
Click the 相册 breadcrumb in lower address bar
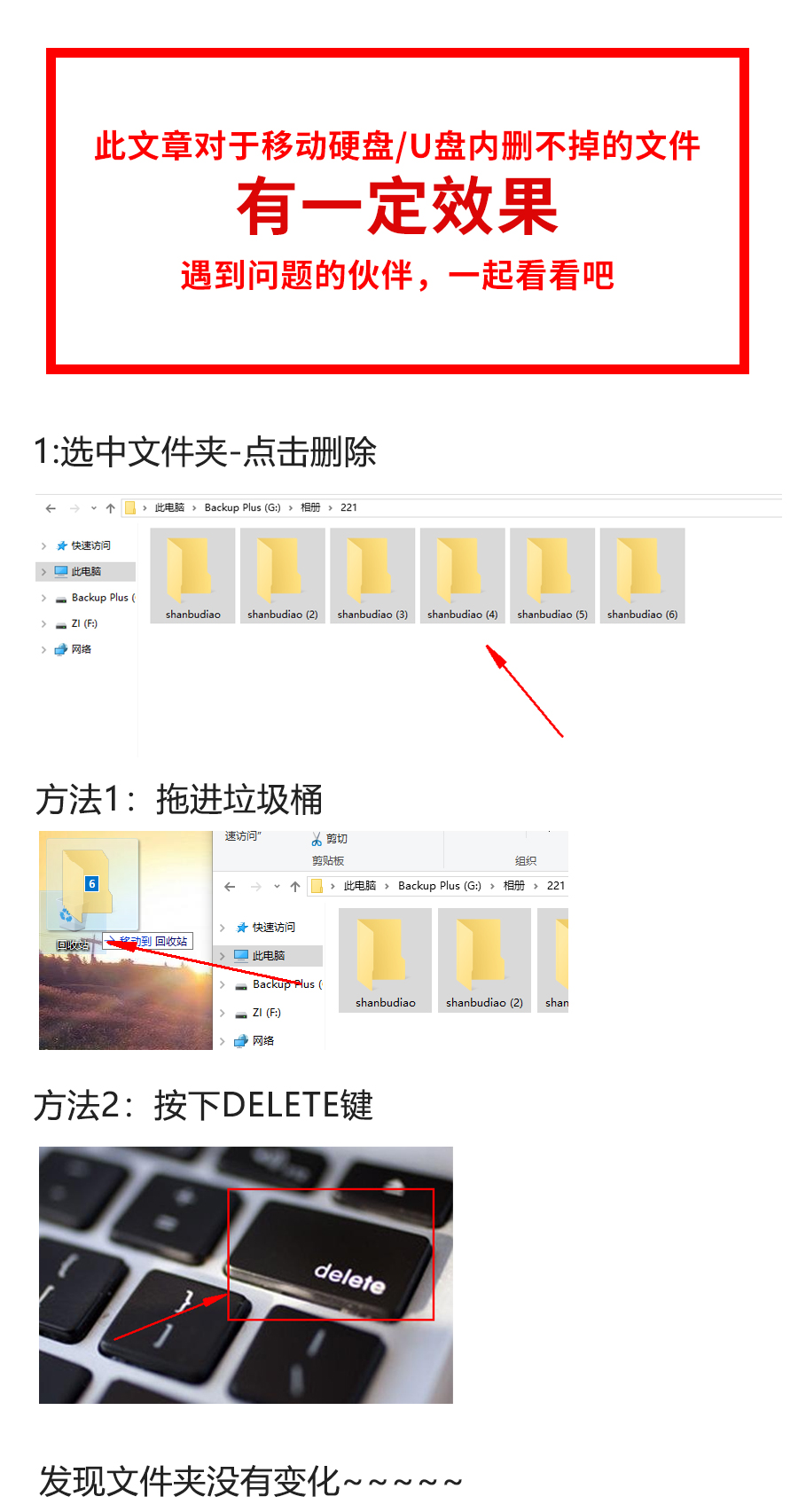coord(514,886)
